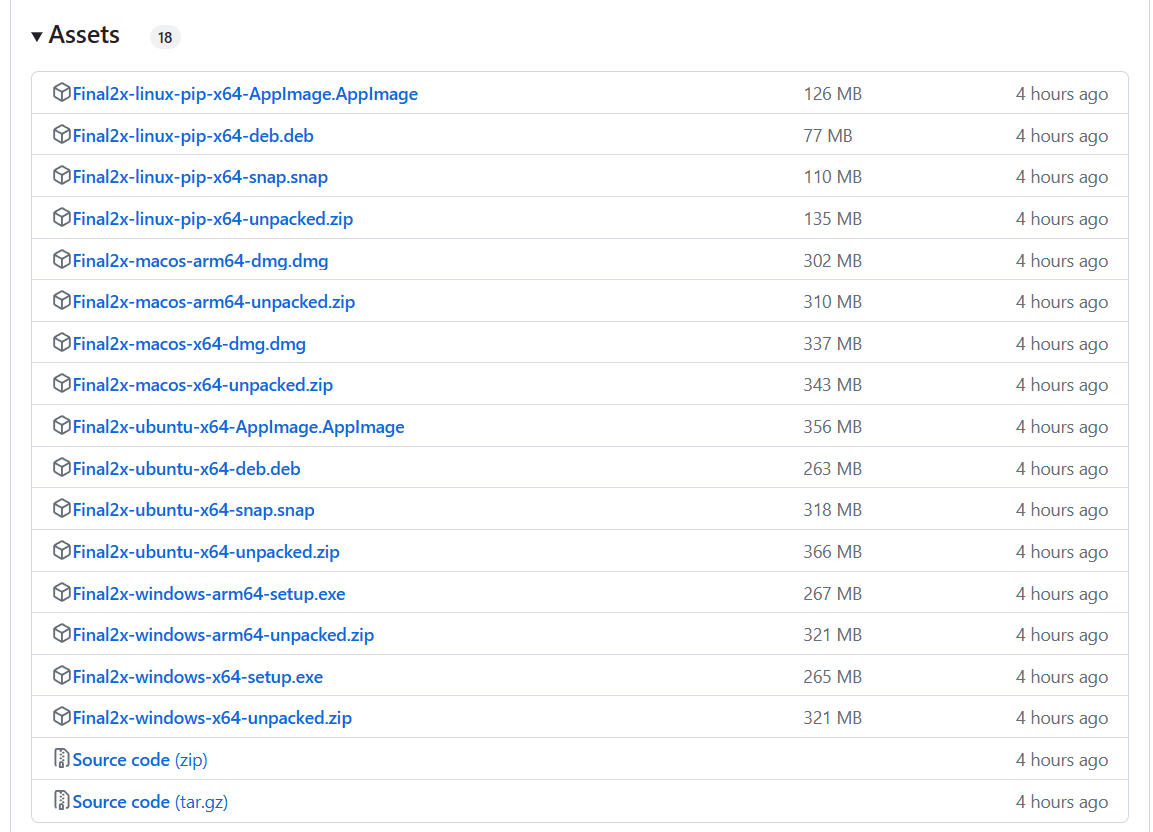Get the Final2x-macos-x64-unpacked.zip file
The image size is (1153, 832).
point(202,385)
